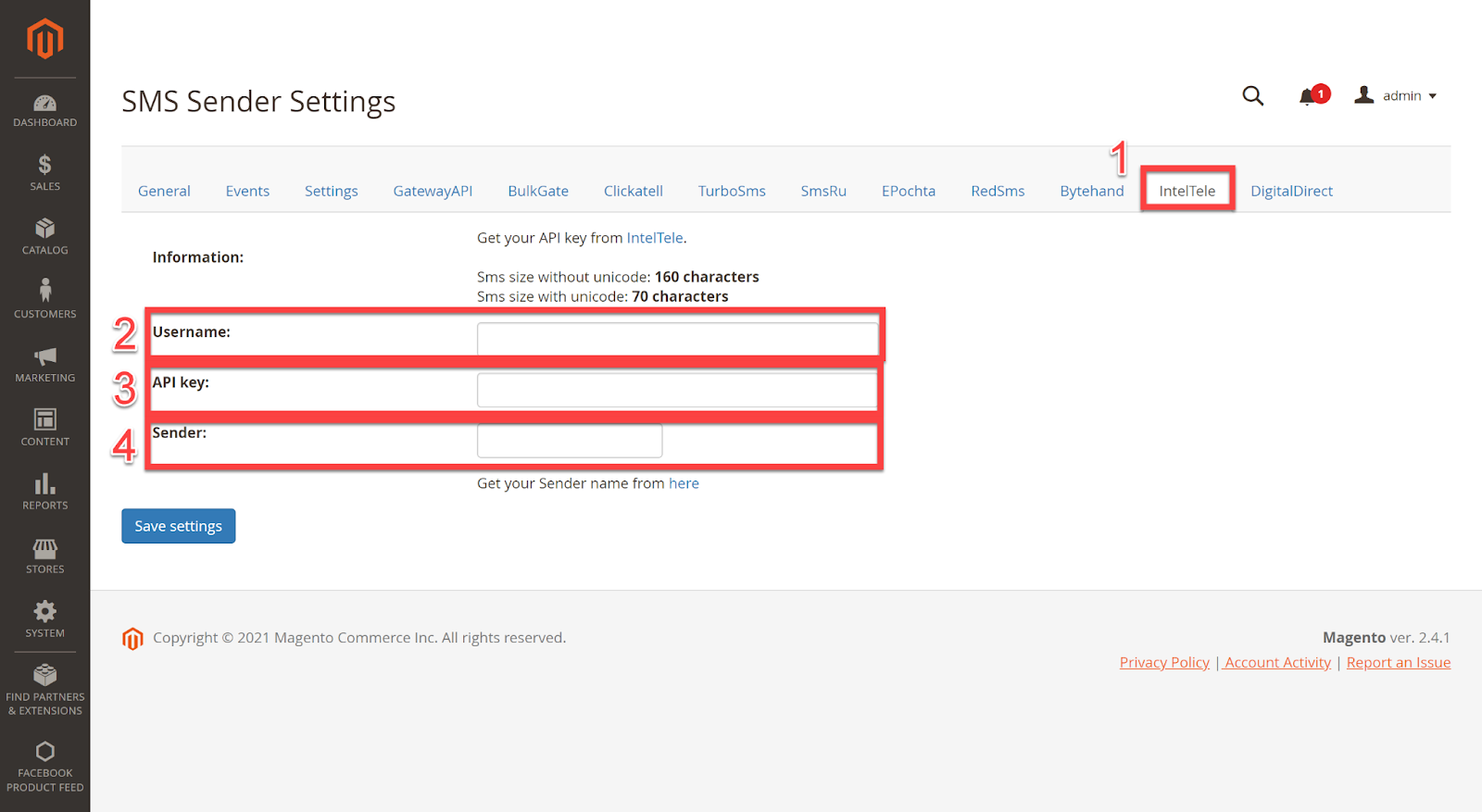Focus the Sender input field
This screenshot has height=812, width=1482.
tap(570, 441)
